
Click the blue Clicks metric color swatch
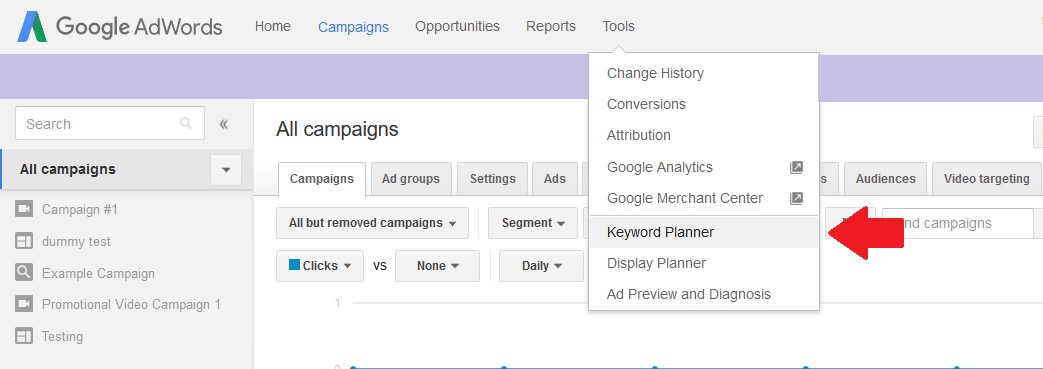click(295, 265)
